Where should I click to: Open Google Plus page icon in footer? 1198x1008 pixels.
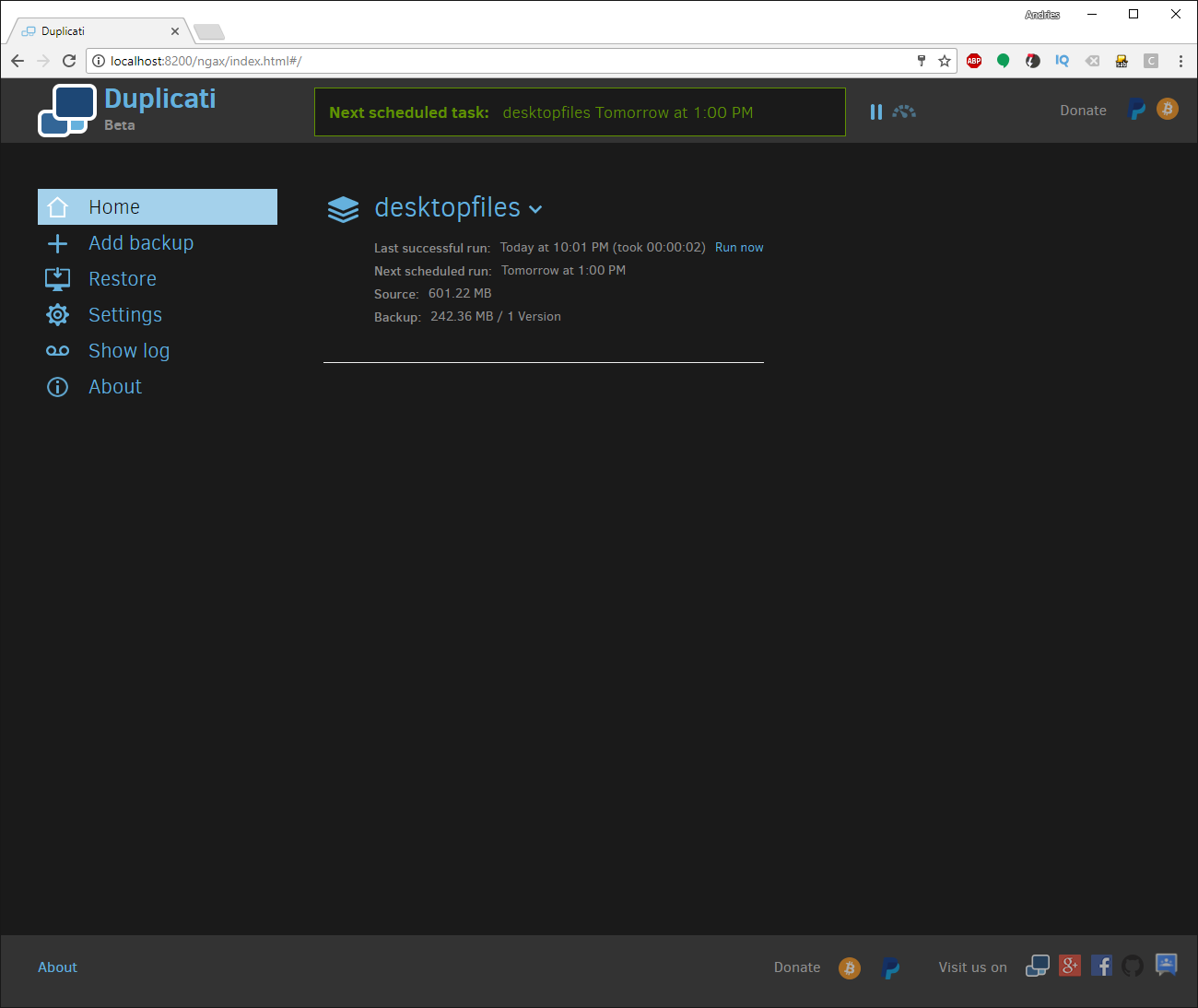1070,966
